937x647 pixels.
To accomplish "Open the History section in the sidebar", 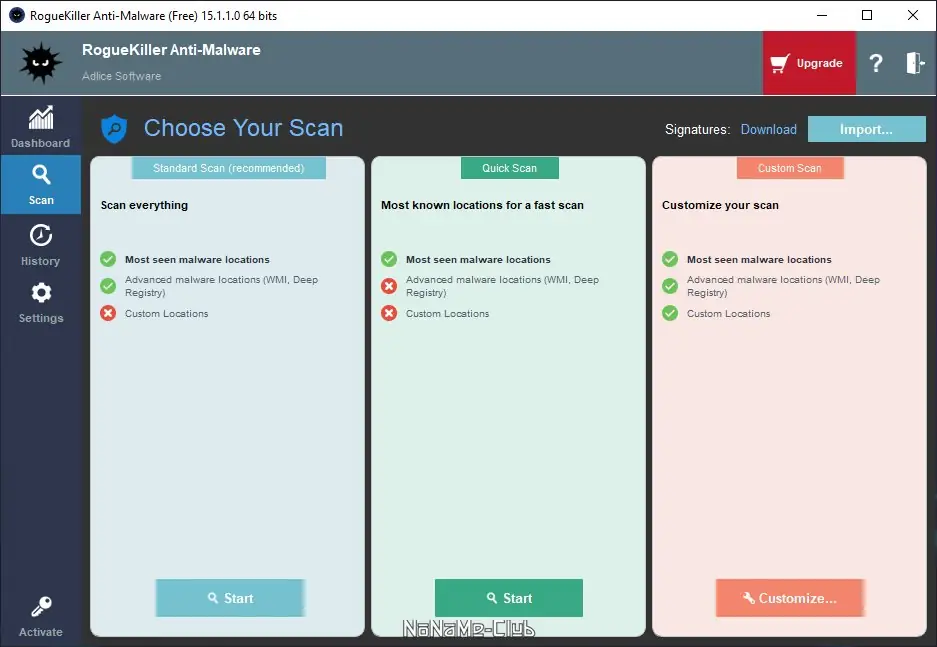I will [x=41, y=245].
